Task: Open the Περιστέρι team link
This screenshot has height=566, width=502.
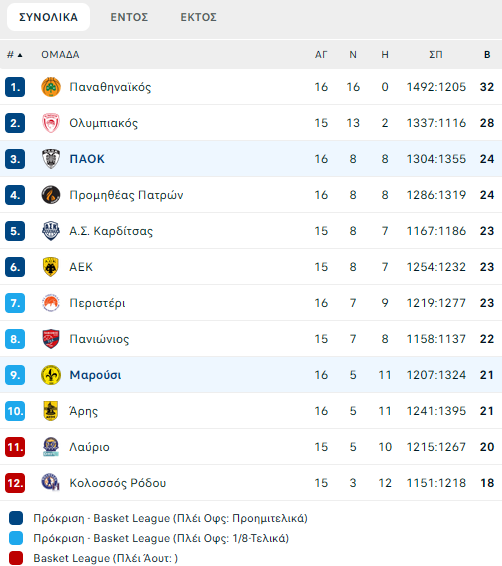Action: click(x=97, y=303)
